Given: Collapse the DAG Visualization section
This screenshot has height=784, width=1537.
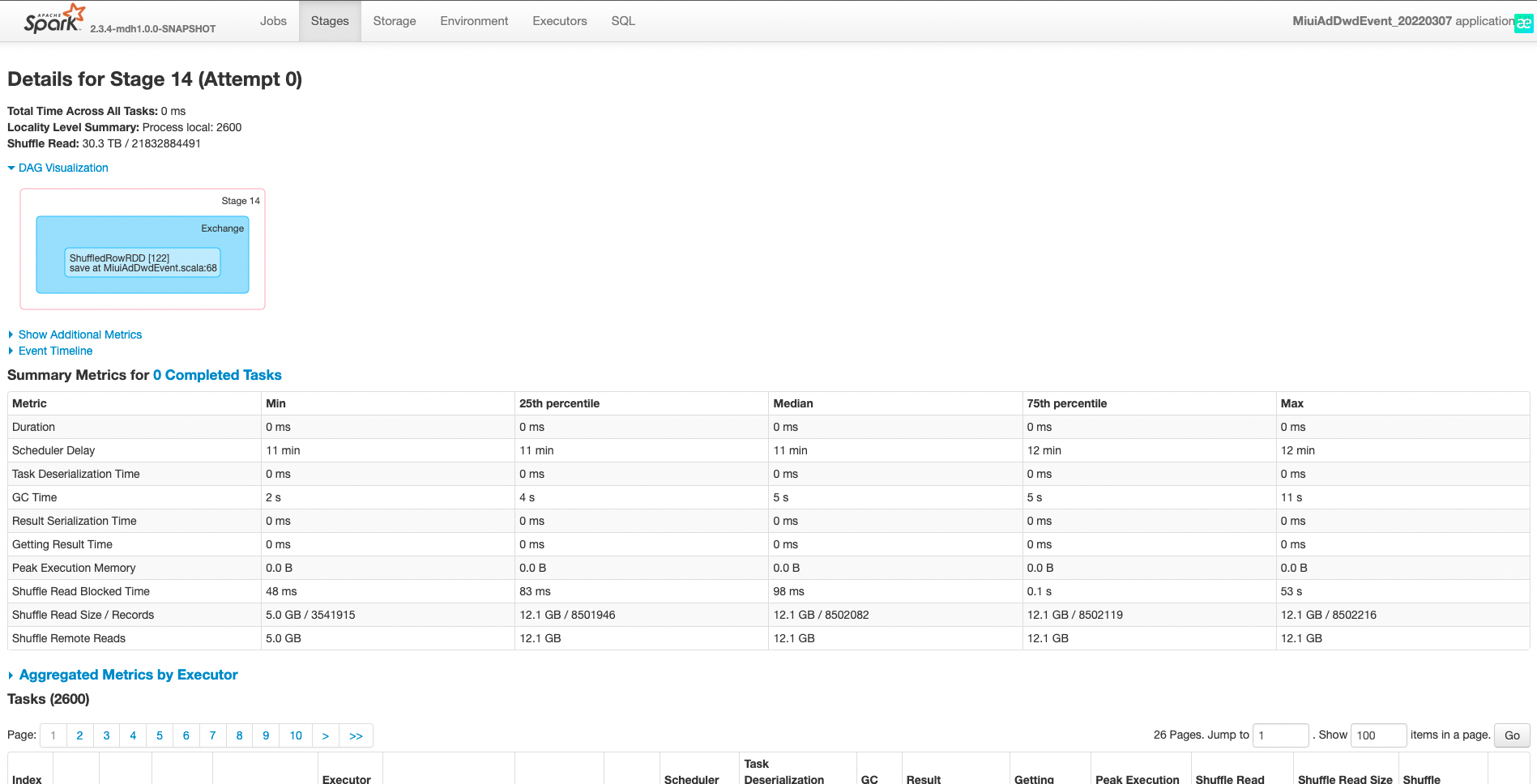Looking at the screenshot, I should click(x=62, y=168).
